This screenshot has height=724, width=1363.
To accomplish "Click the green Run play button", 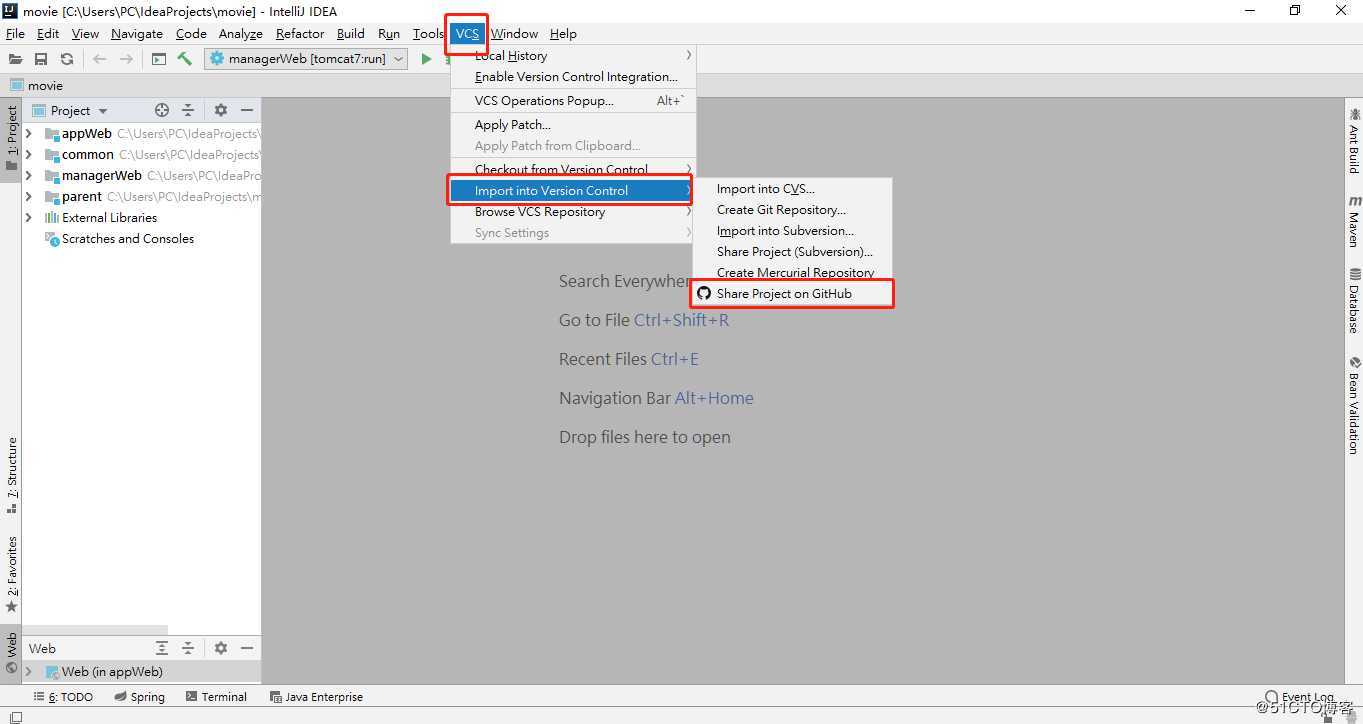I will [426, 59].
